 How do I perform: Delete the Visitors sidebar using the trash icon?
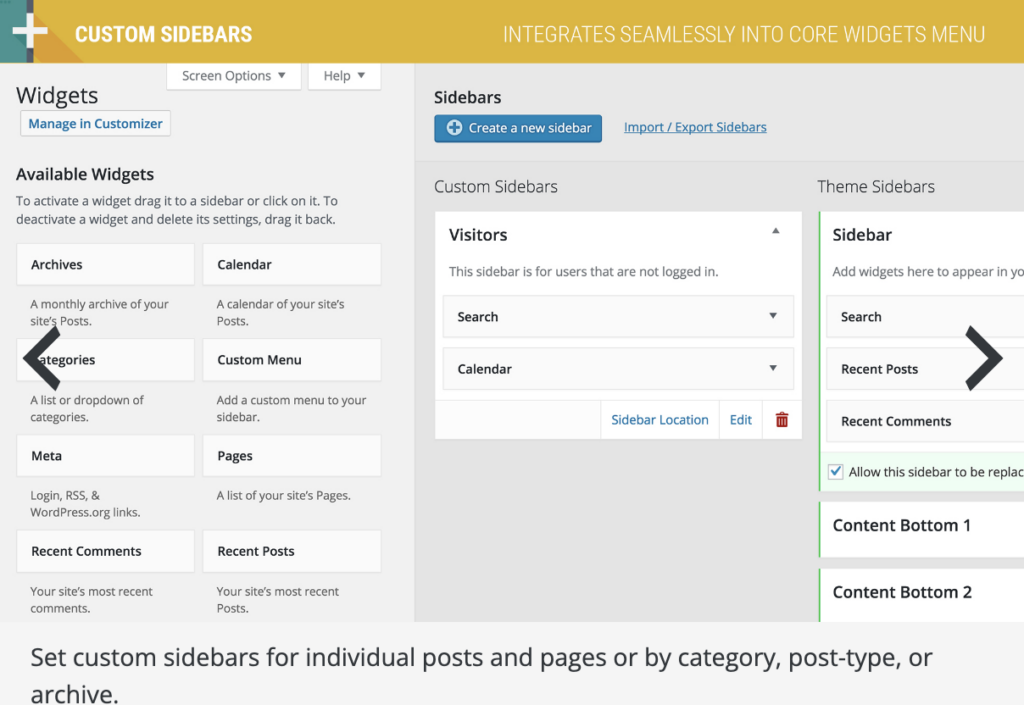(x=782, y=420)
